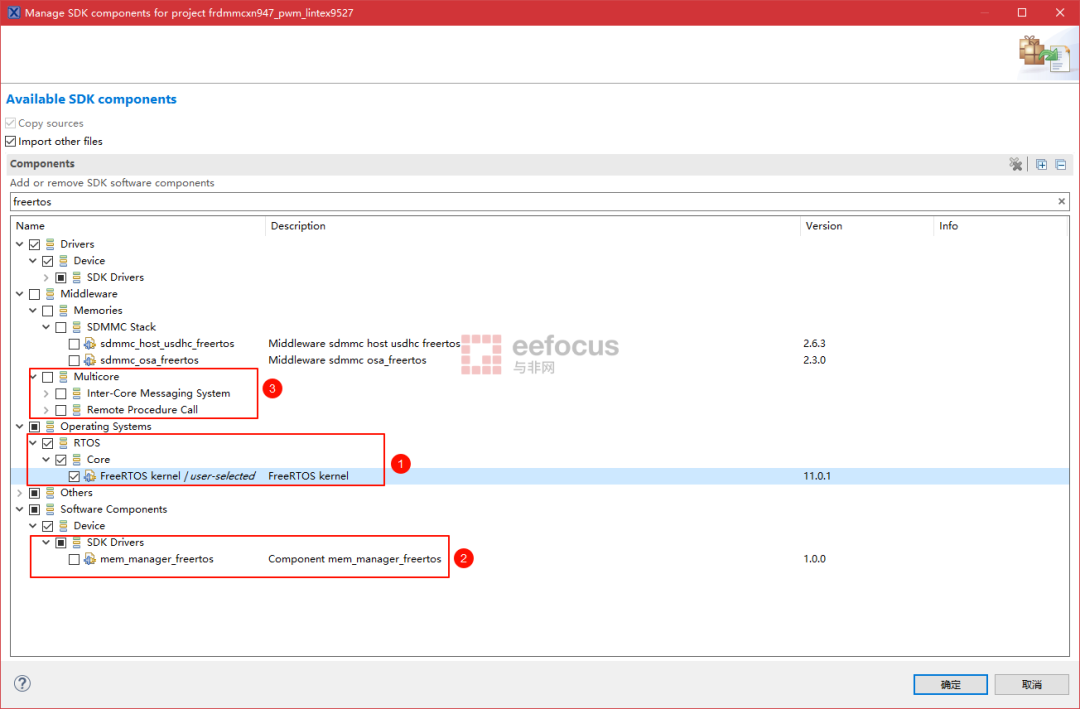
Task: Collapse the Software Components tree node
Action: tap(20, 508)
